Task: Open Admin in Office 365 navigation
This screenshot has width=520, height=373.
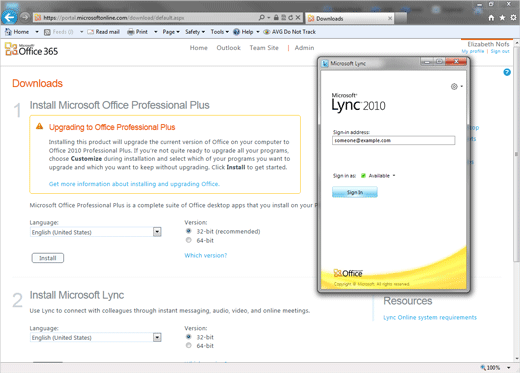Action: click(304, 48)
